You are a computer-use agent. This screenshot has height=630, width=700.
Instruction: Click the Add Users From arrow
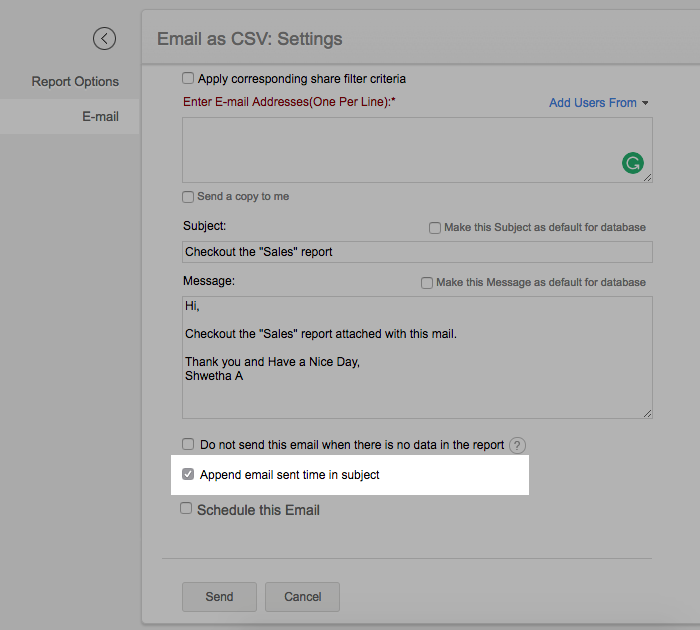click(x=646, y=103)
